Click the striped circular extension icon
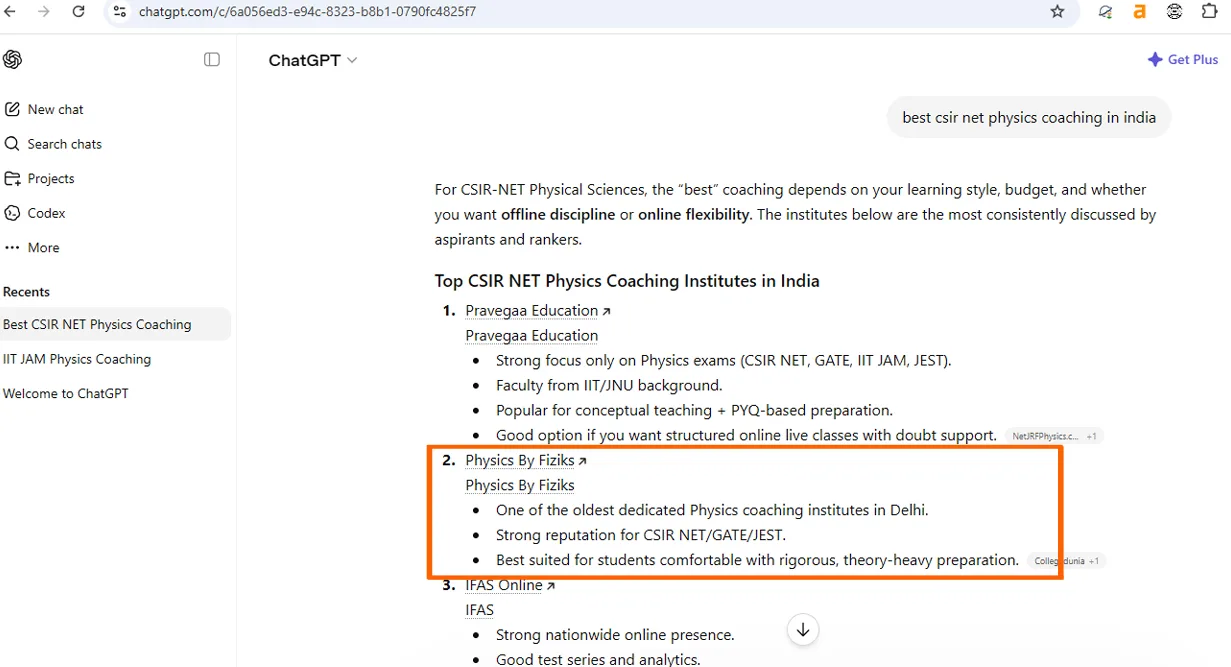Viewport: 1231px width, 667px height. coord(1175,12)
